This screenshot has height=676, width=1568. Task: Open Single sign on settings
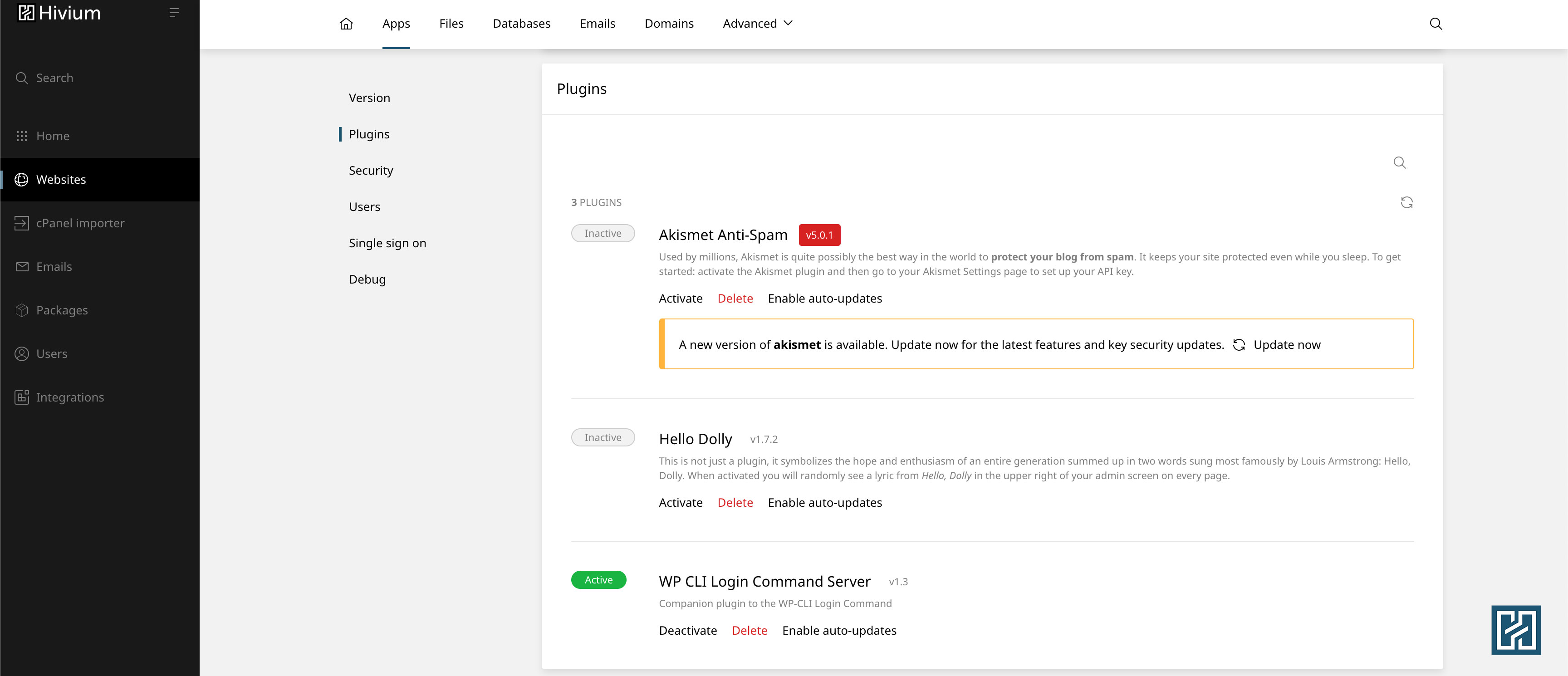click(x=387, y=243)
